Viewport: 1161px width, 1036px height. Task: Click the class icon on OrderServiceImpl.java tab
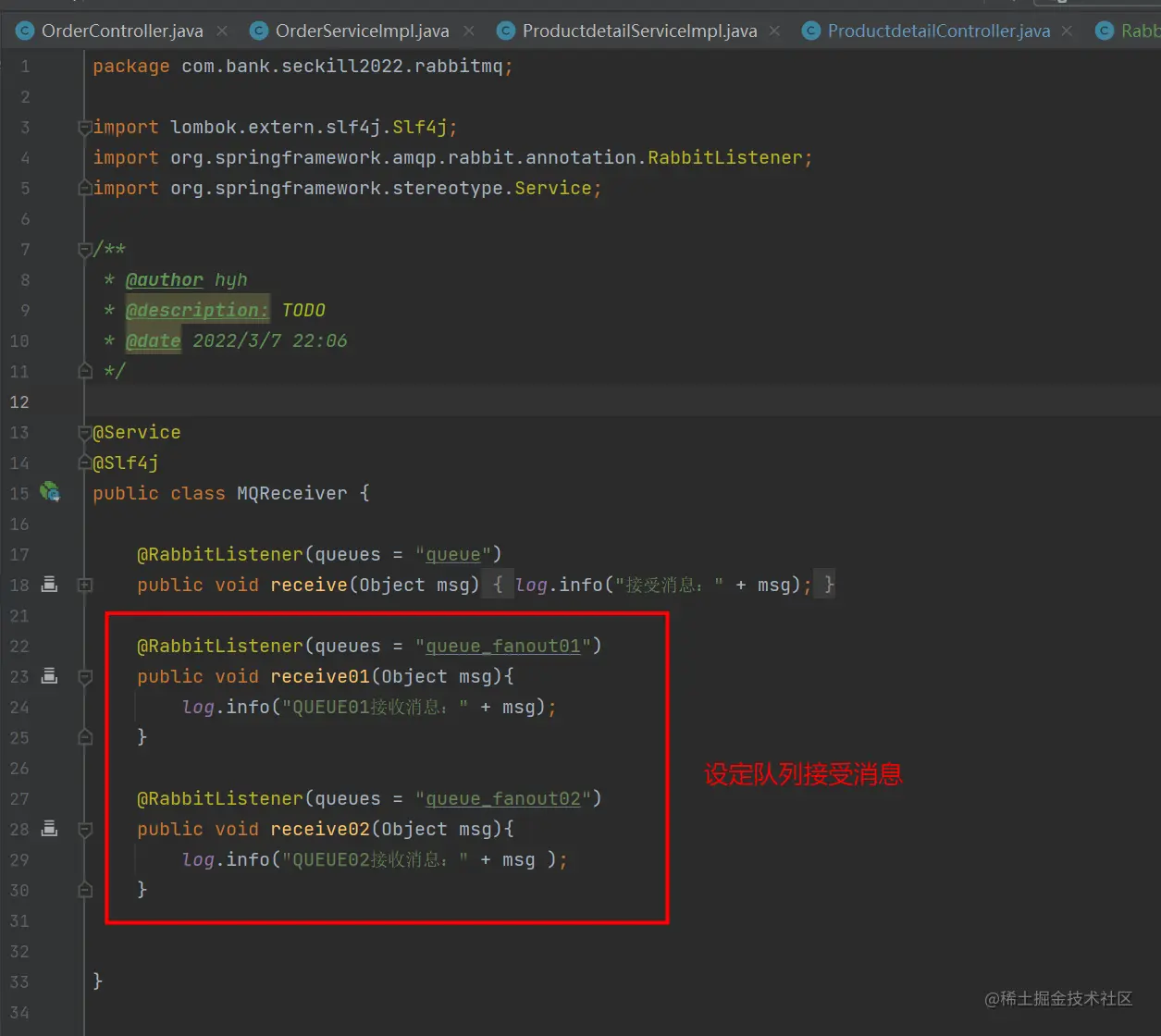click(x=259, y=31)
